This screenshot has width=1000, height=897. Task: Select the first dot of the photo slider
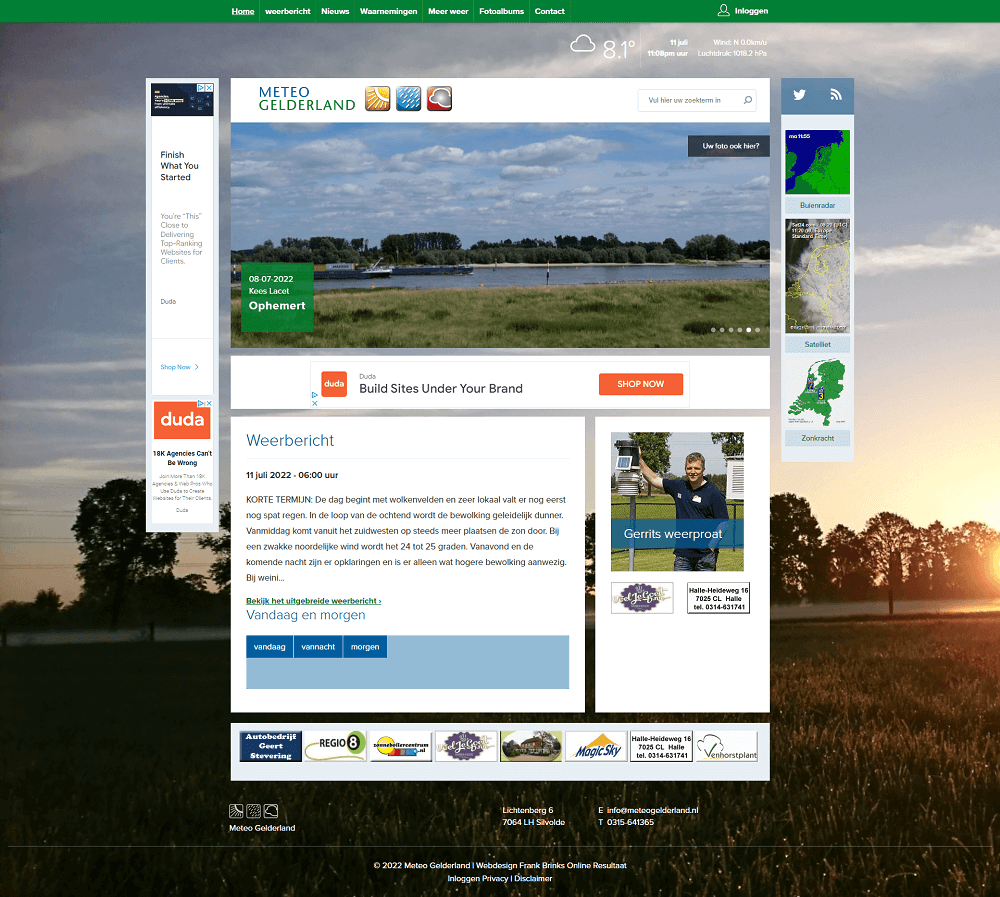click(x=713, y=330)
